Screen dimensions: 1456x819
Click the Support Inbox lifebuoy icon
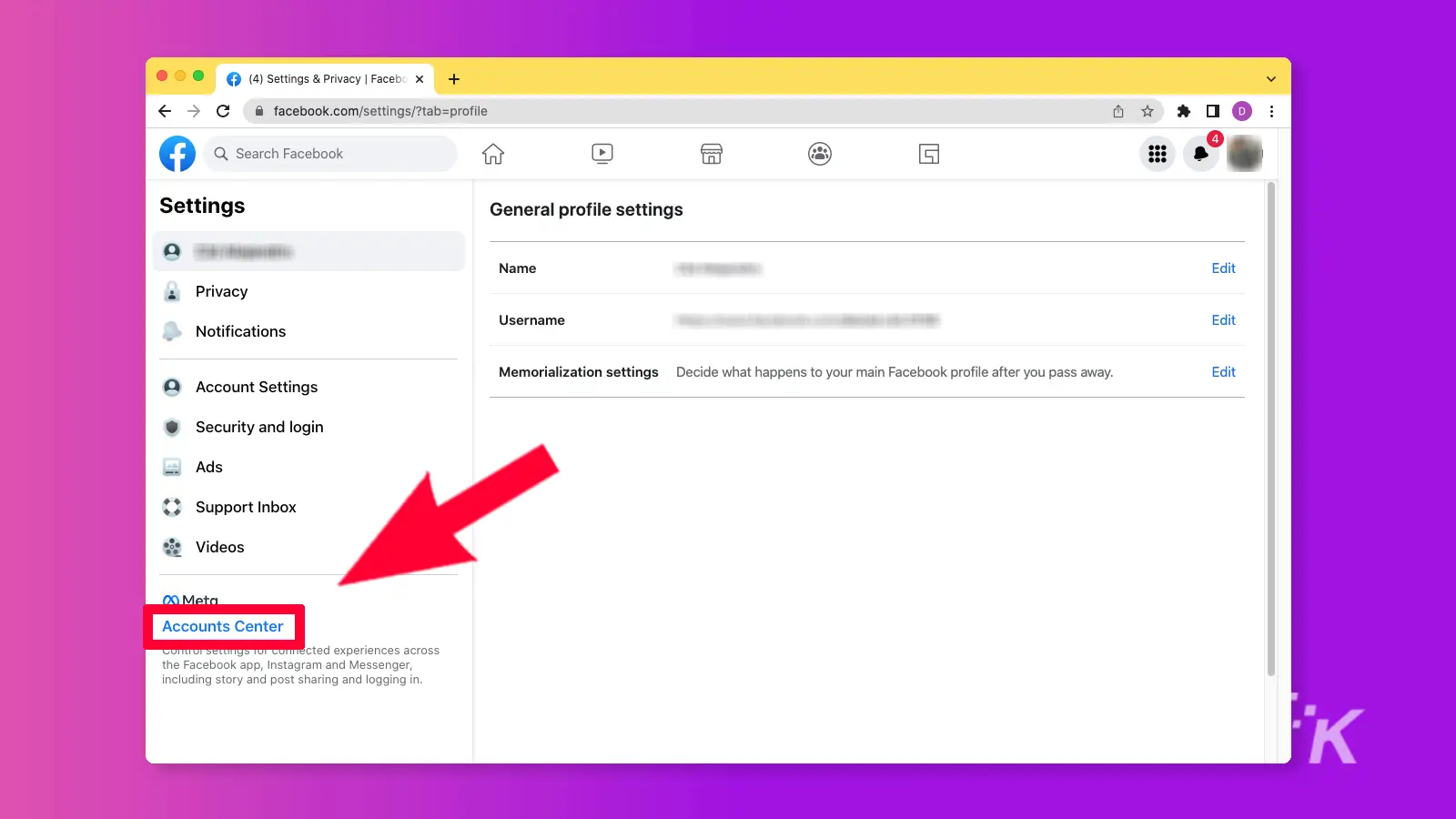[x=172, y=507]
